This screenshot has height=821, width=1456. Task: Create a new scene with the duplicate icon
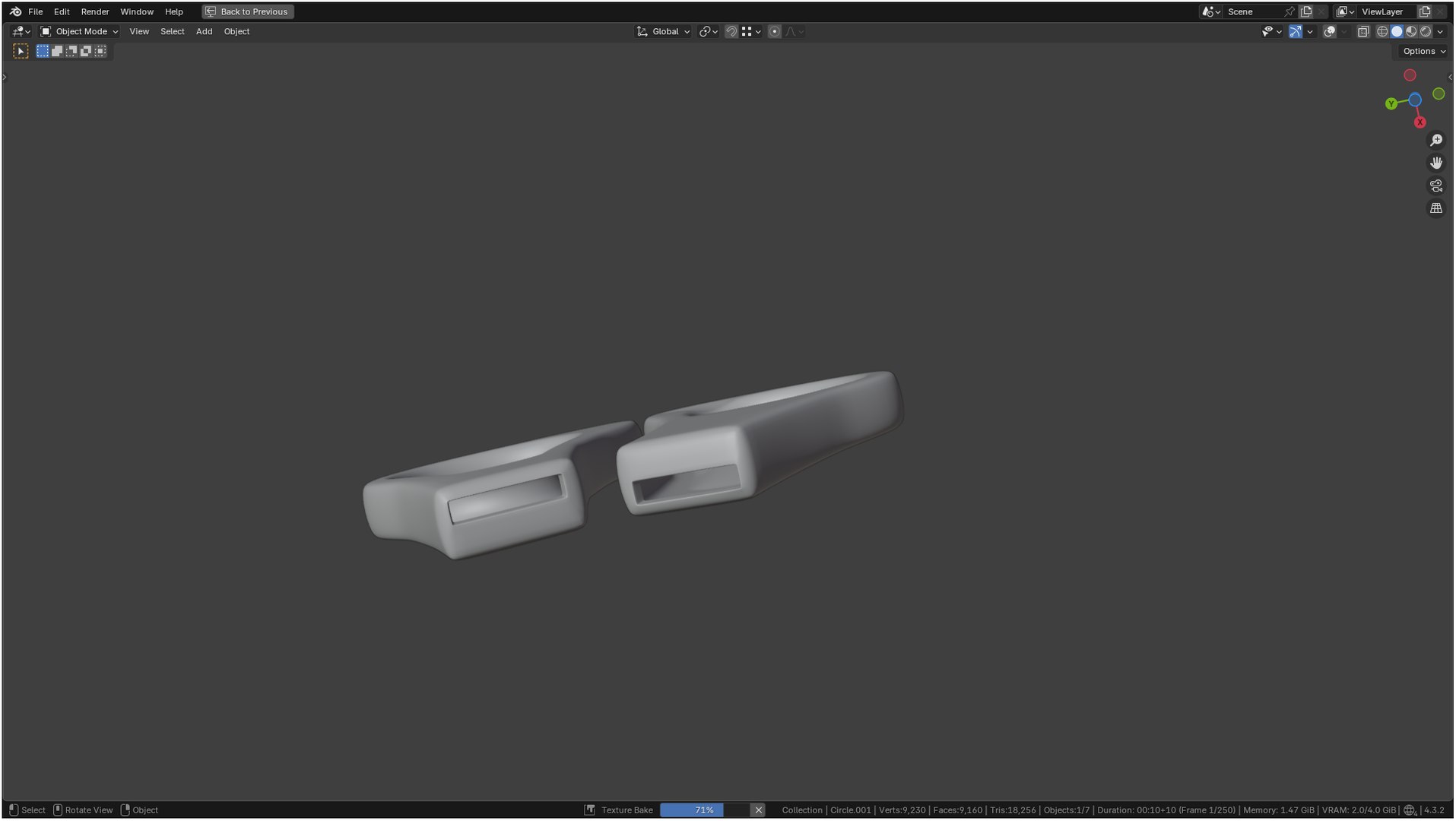1306,11
